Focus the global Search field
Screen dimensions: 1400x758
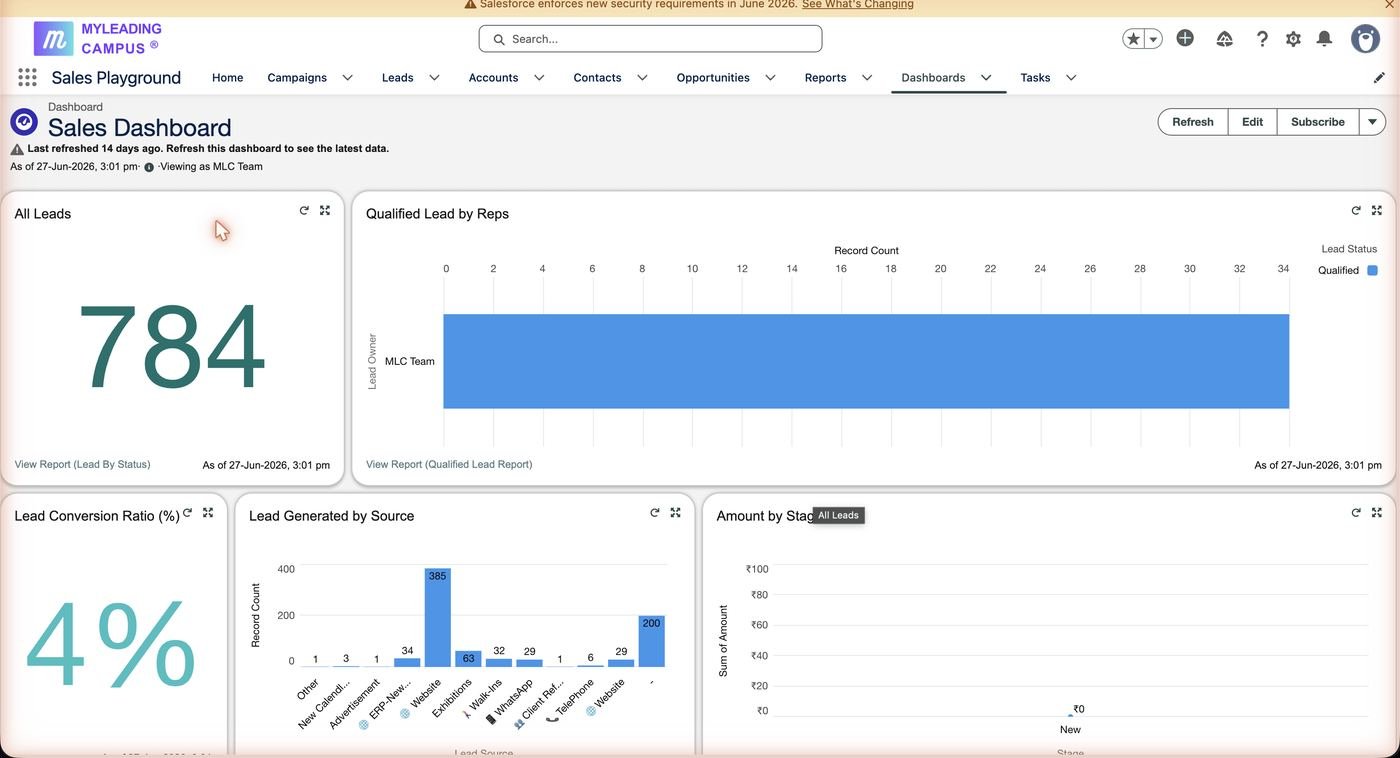pos(650,39)
